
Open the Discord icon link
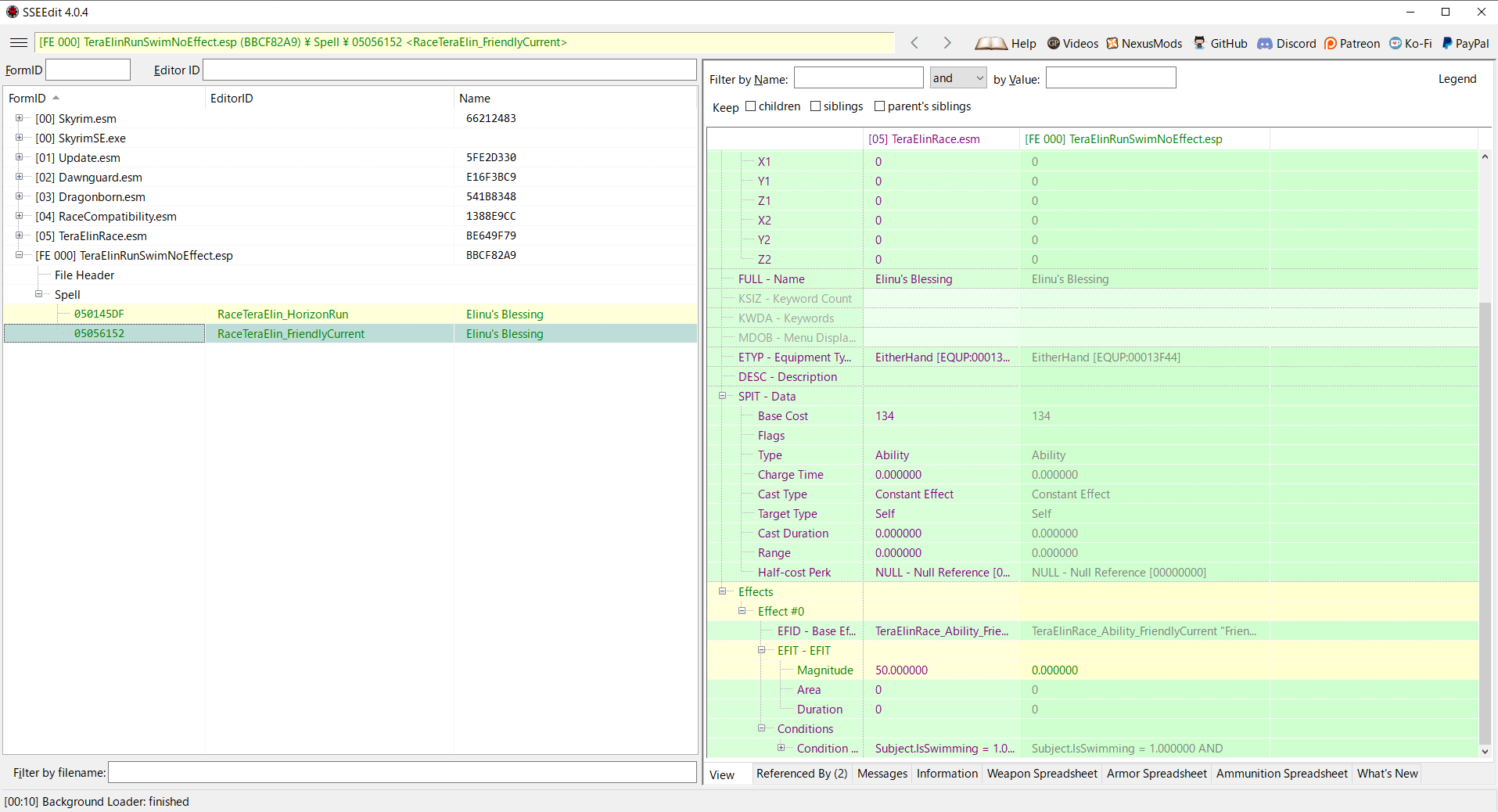[x=1265, y=44]
